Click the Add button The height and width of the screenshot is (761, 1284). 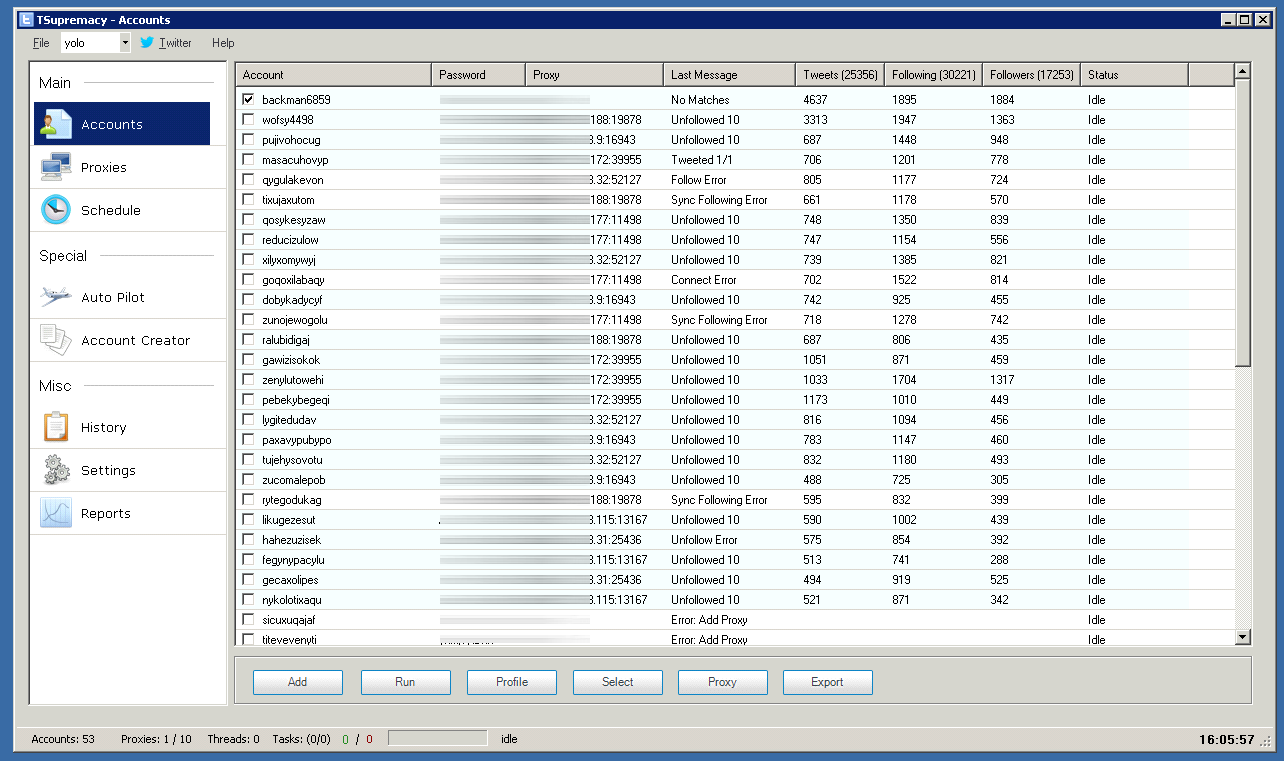pyautogui.click(x=298, y=682)
